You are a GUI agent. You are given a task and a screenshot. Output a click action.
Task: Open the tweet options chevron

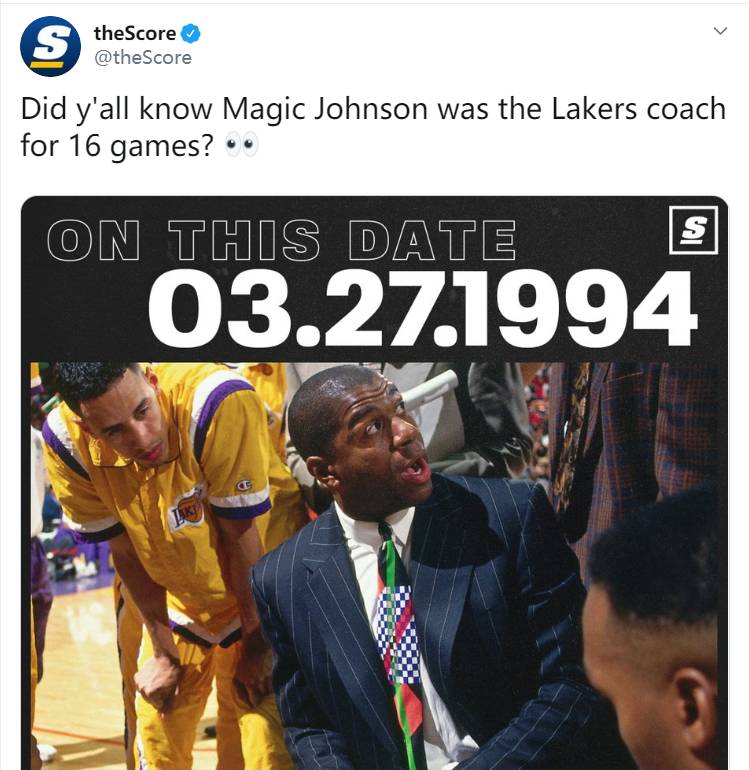(720, 31)
